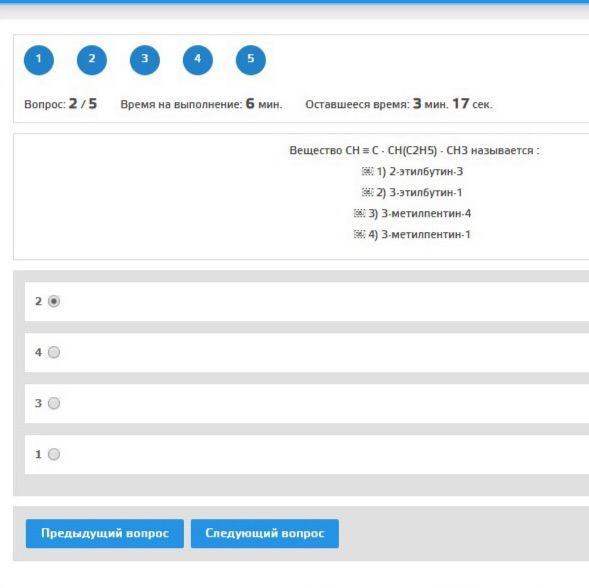This screenshot has width=589, height=588.
Task: Click answer row labeled 4
Action: pos(307,352)
